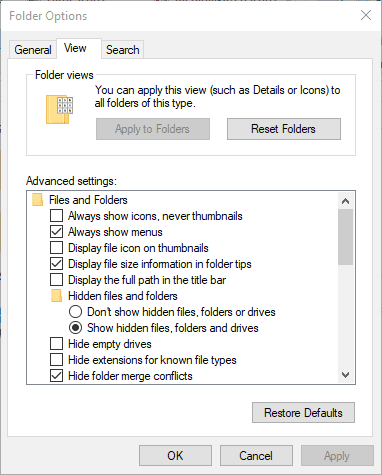The height and width of the screenshot is (475, 382).
Task: Uncheck Always show menus
Action: pyautogui.click(x=56, y=232)
